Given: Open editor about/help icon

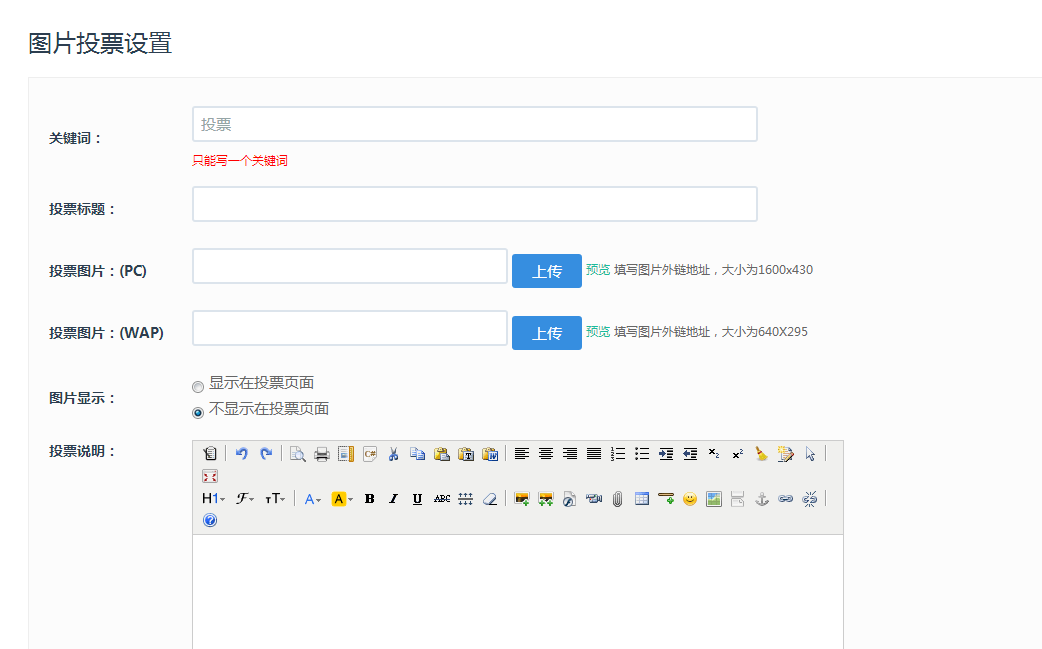Looking at the screenshot, I should point(210,520).
